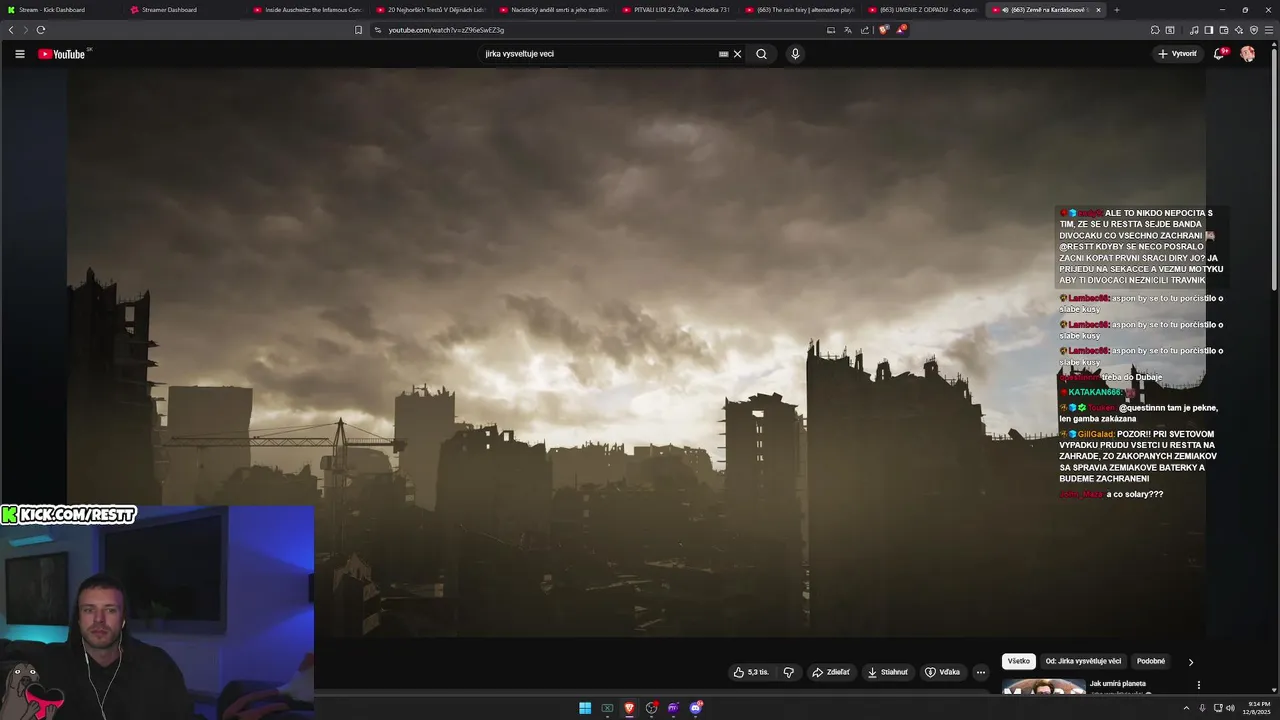This screenshot has height=720, width=1280.
Task: Open options menu for Jak umírá planeta video
Action: point(1198,685)
